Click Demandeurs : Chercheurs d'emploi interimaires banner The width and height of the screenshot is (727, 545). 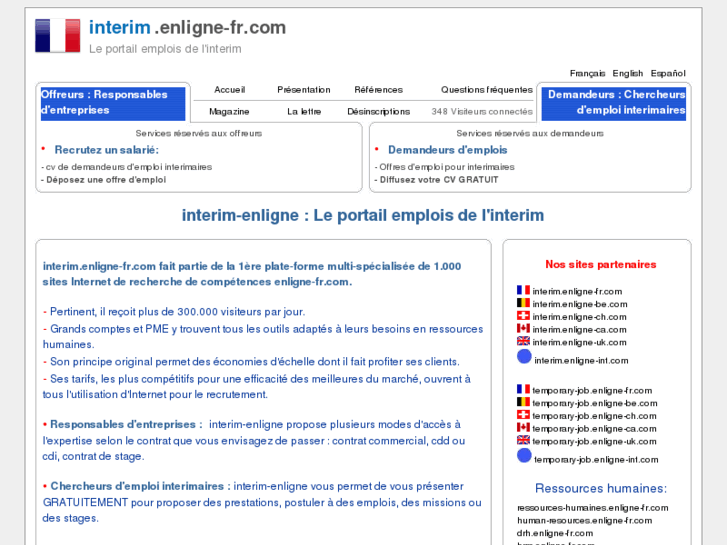point(613,104)
